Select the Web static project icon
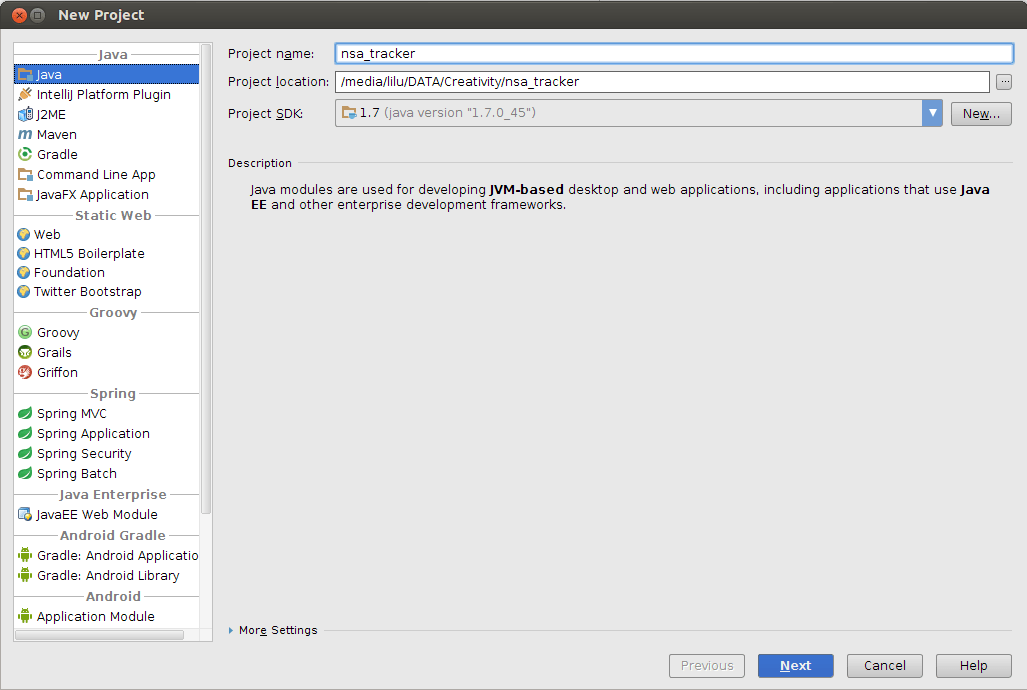The image size is (1027, 690). click(x=24, y=234)
